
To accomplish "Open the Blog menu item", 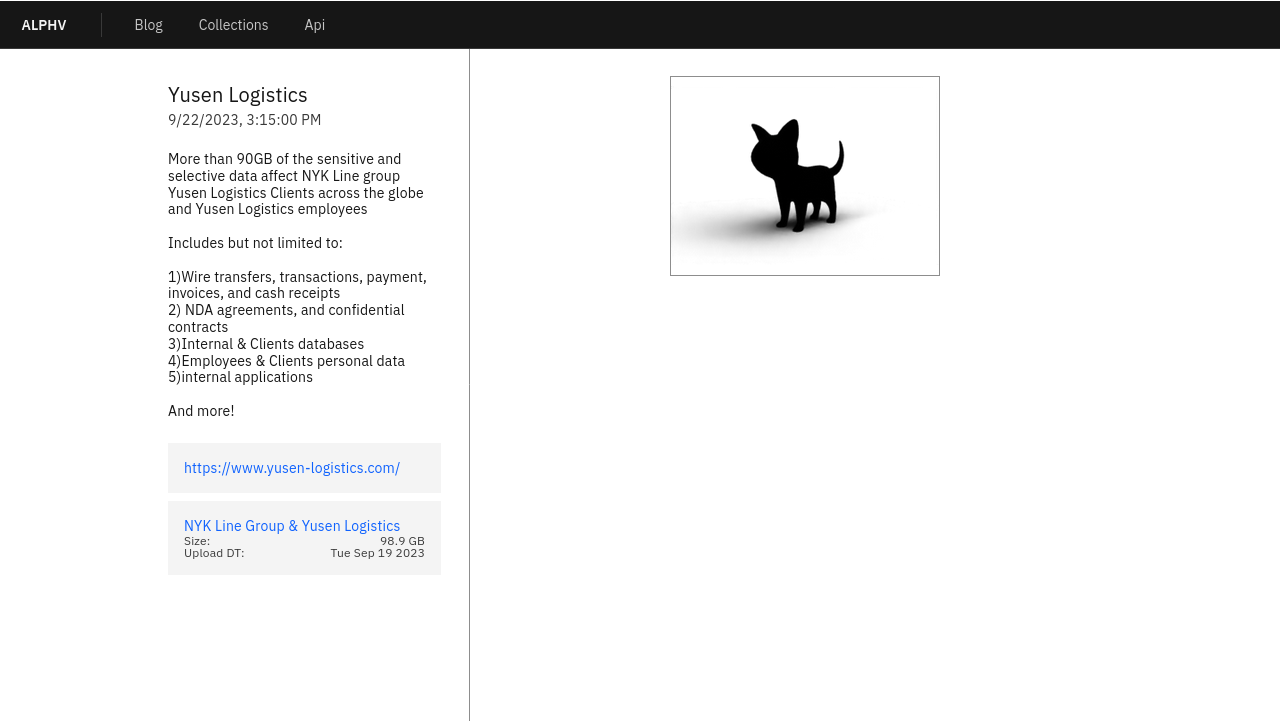I will pyautogui.click(x=148, y=25).
